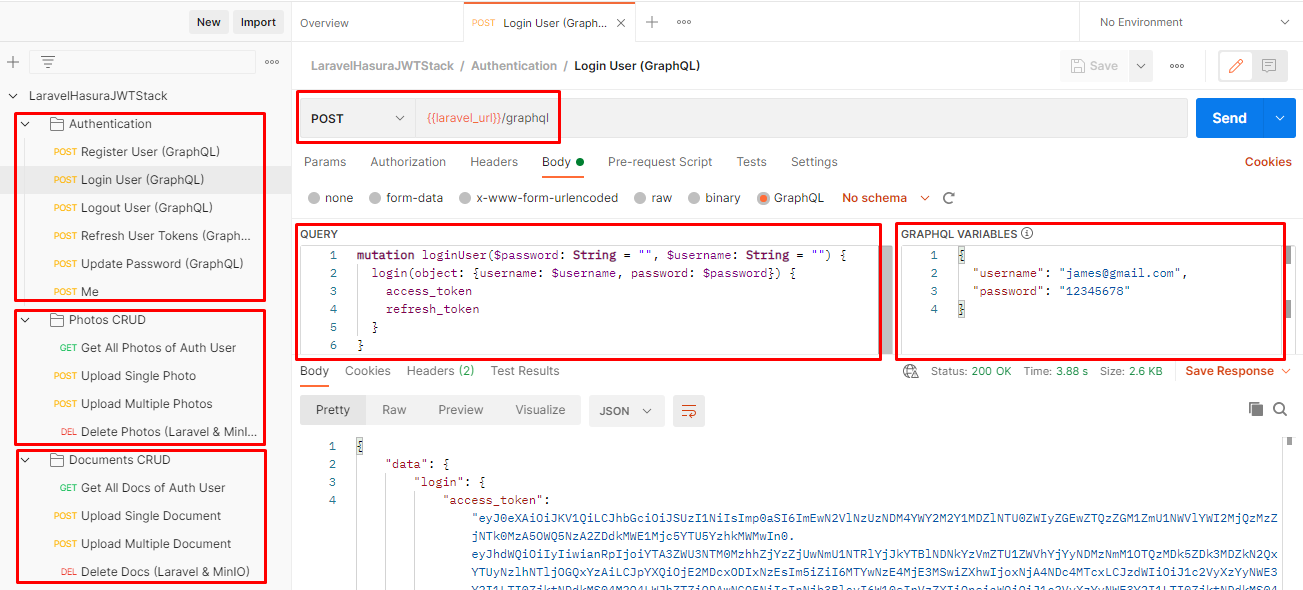The width and height of the screenshot is (1303, 590).
Task: Open Save options dropdown arrow
Action: (1141, 66)
